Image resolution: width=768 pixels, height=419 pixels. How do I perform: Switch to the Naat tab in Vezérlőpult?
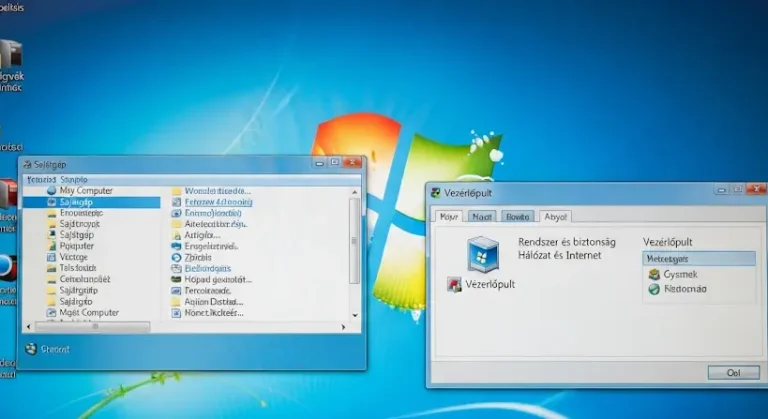coord(482,217)
